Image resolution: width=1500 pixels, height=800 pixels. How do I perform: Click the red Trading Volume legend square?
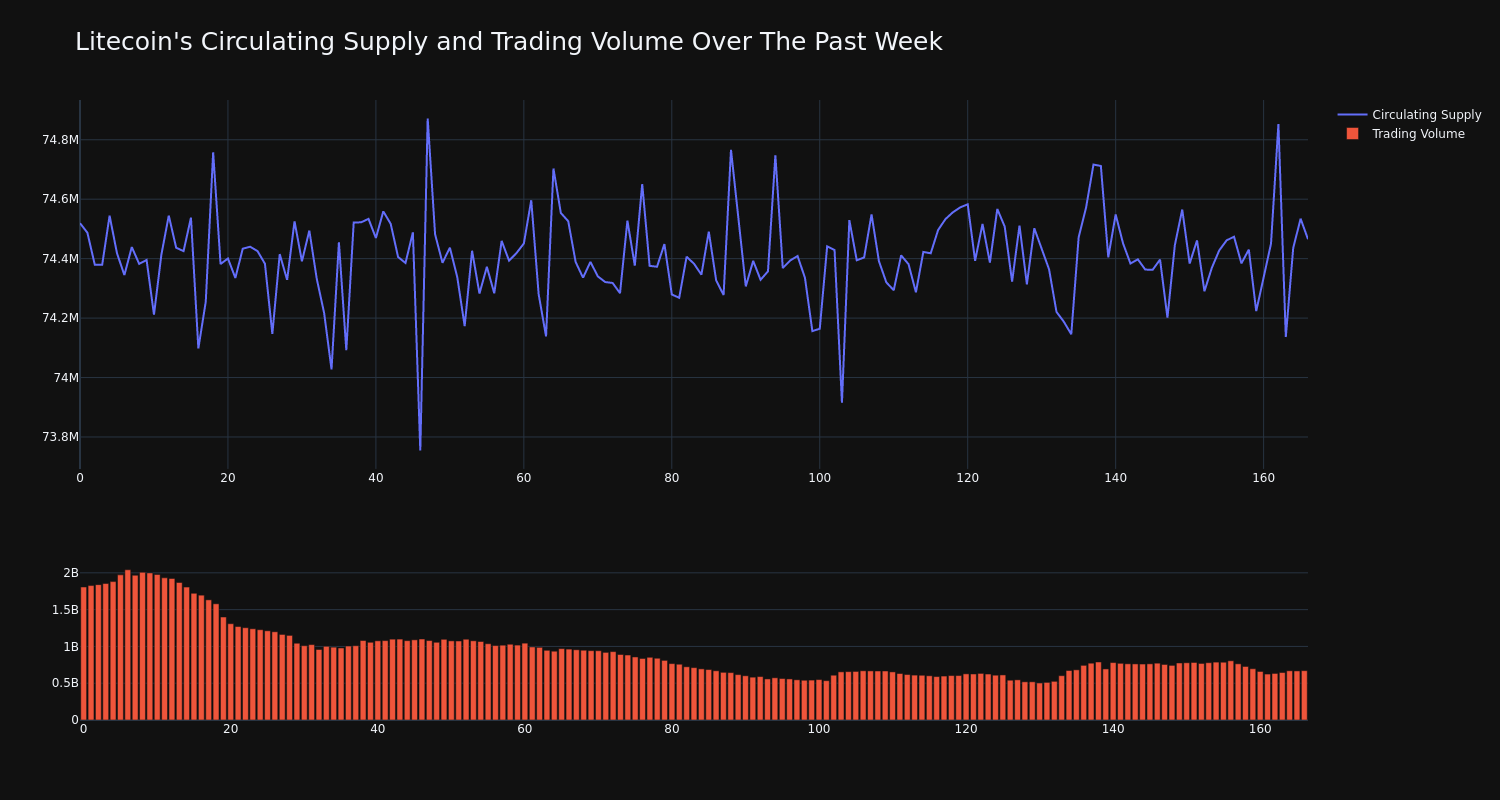click(x=1352, y=134)
